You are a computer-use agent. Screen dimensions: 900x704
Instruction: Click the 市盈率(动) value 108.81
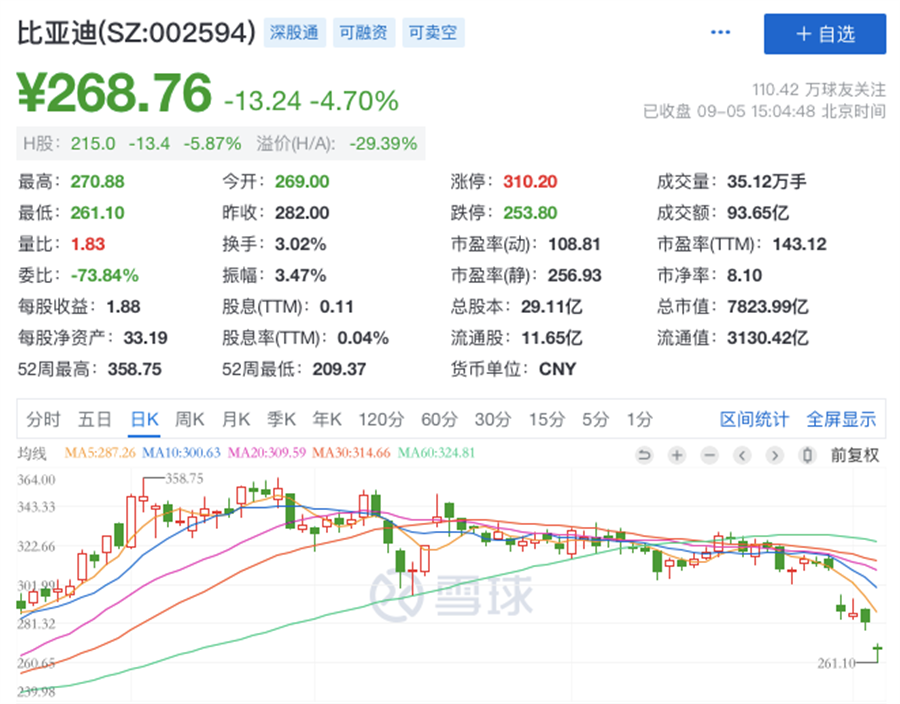click(575, 244)
